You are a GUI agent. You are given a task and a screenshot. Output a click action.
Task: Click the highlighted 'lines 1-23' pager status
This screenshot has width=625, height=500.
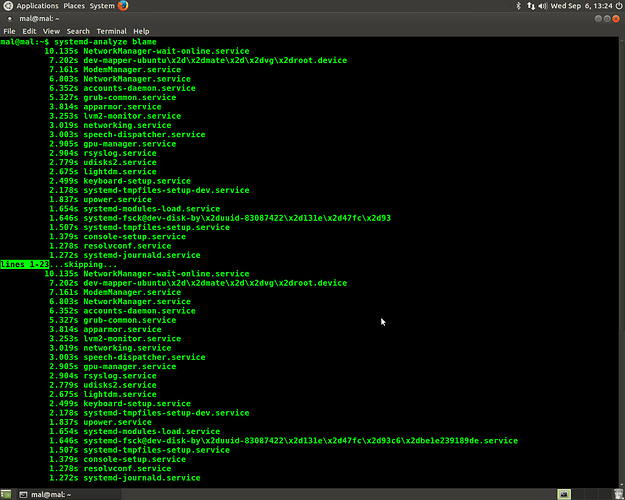click(25, 264)
